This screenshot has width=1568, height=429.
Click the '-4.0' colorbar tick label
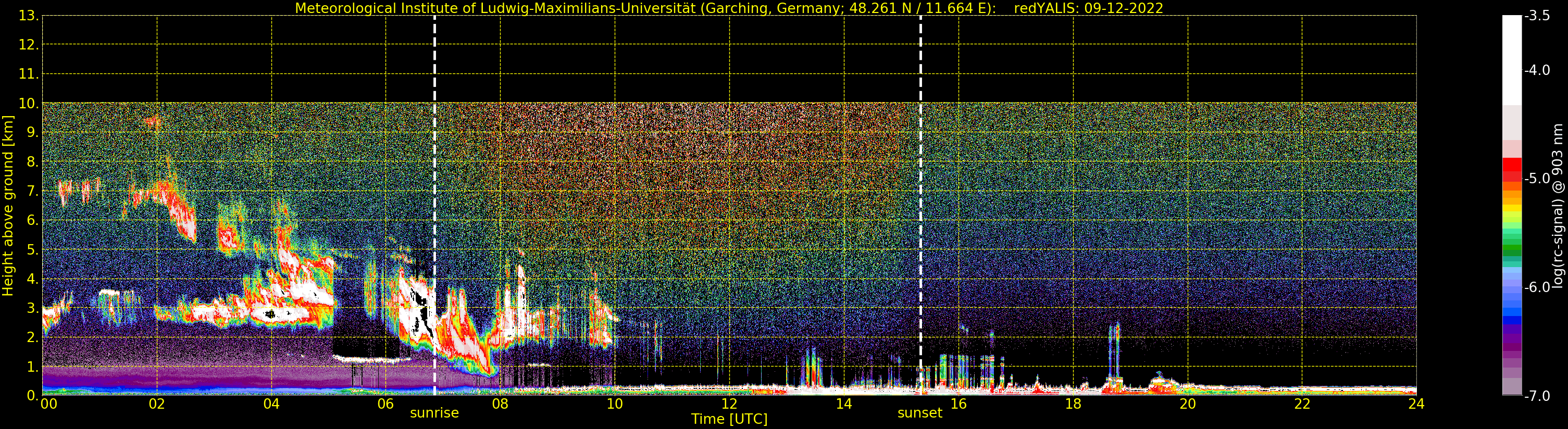[1537, 71]
